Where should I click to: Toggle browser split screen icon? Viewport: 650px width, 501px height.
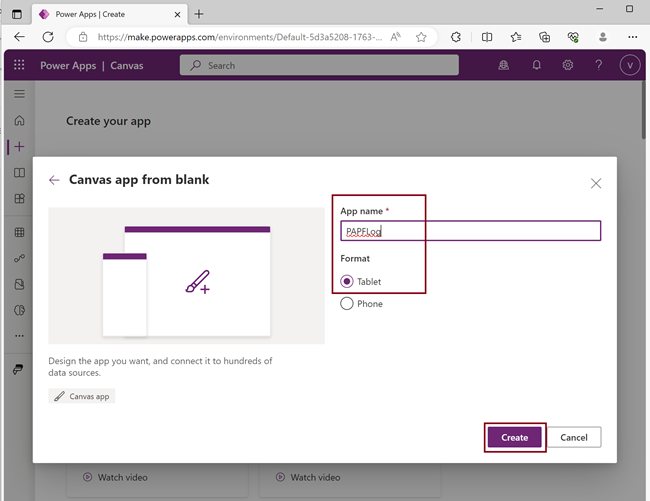pyautogui.click(x=487, y=37)
